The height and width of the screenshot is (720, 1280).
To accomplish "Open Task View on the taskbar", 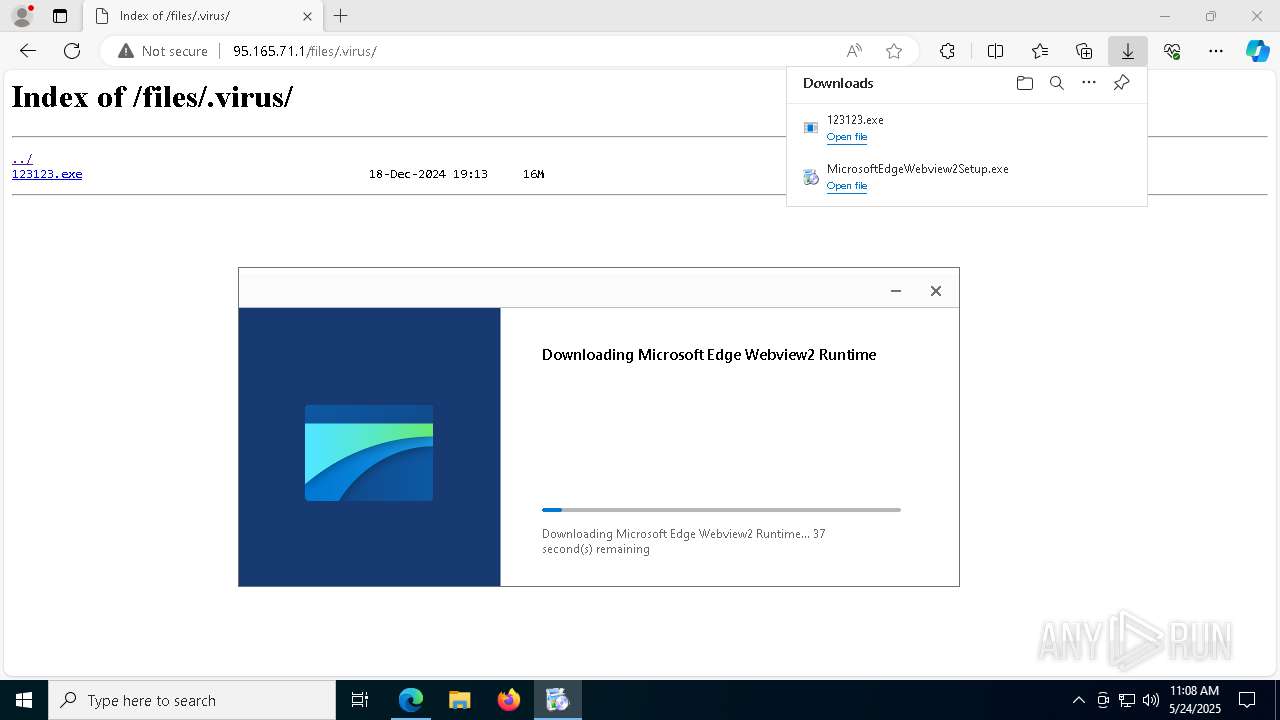I will pyautogui.click(x=360, y=700).
